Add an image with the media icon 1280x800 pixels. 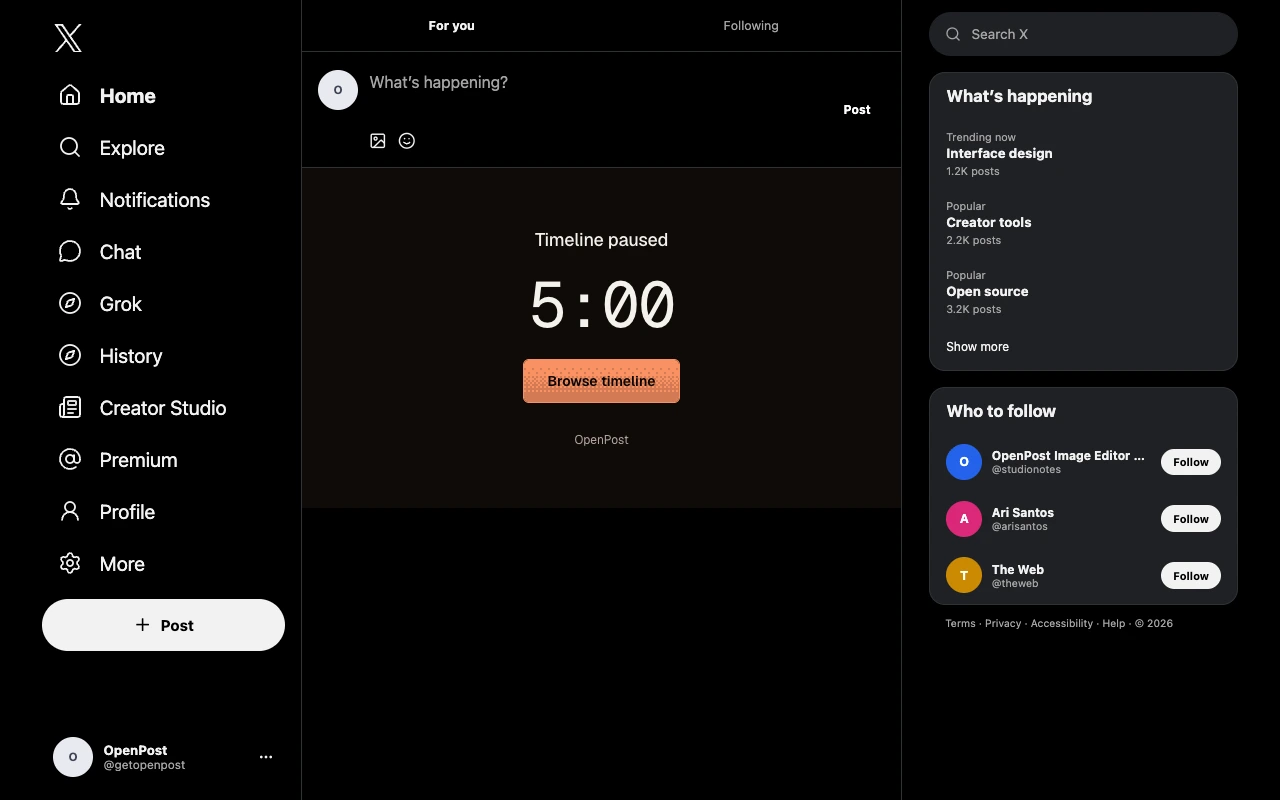point(378,141)
